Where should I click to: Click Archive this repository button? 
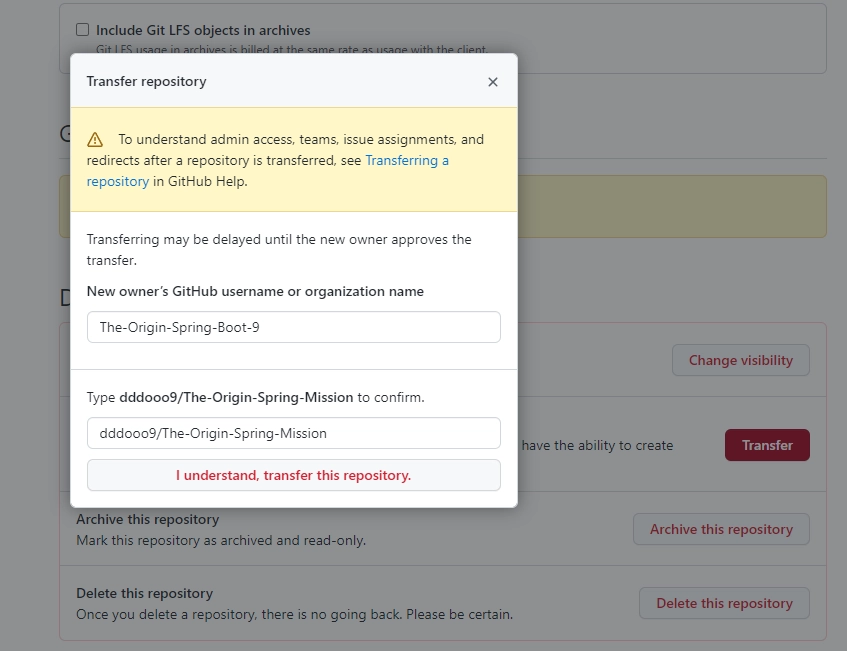[721, 529]
